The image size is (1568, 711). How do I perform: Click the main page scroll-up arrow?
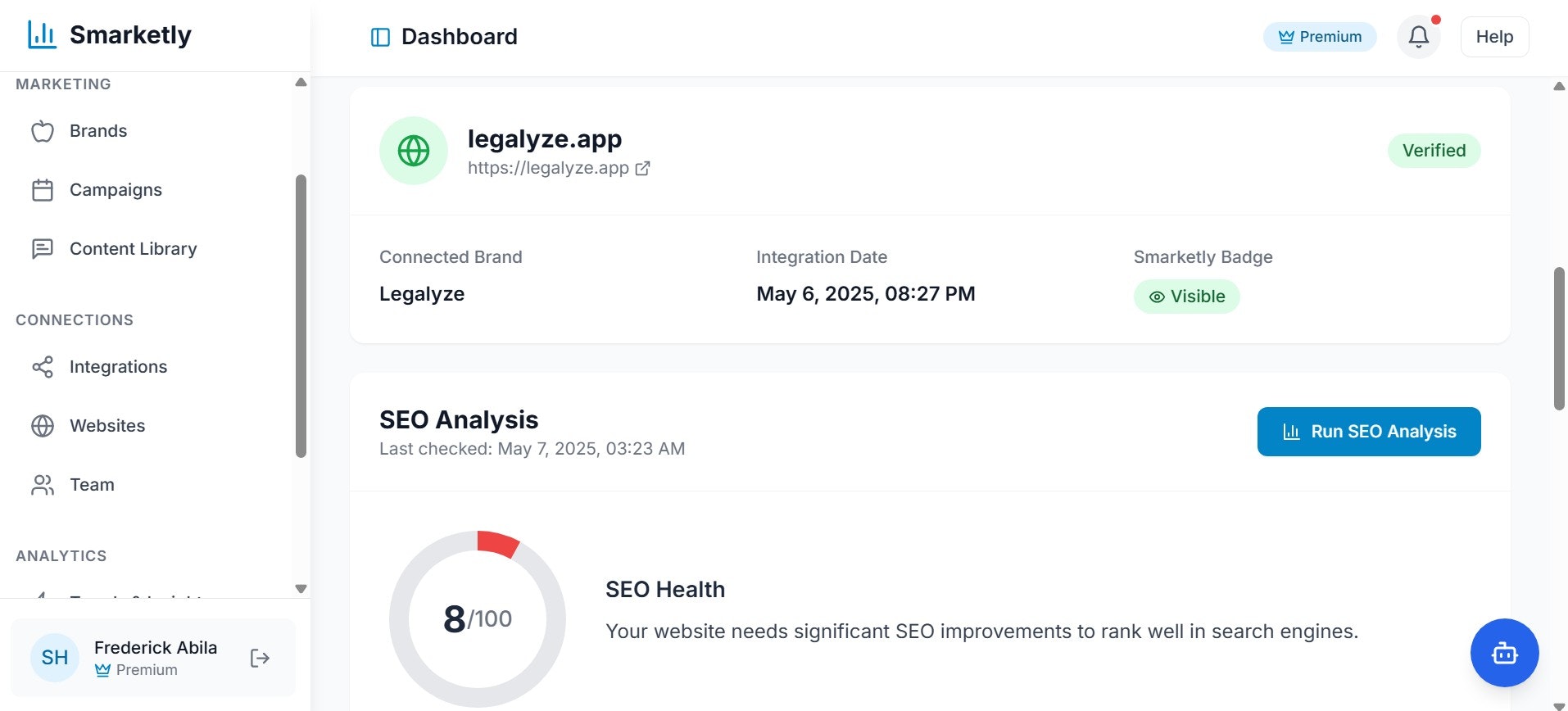1560,86
